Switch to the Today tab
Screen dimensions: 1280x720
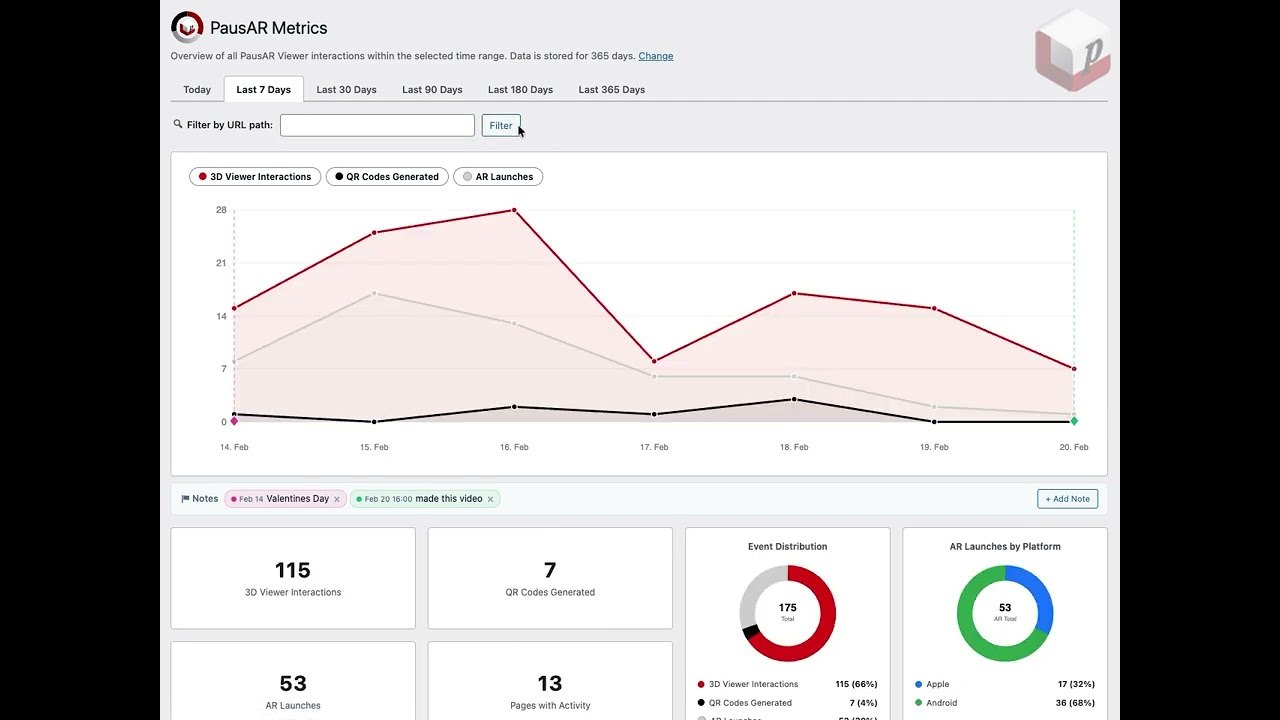[197, 90]
